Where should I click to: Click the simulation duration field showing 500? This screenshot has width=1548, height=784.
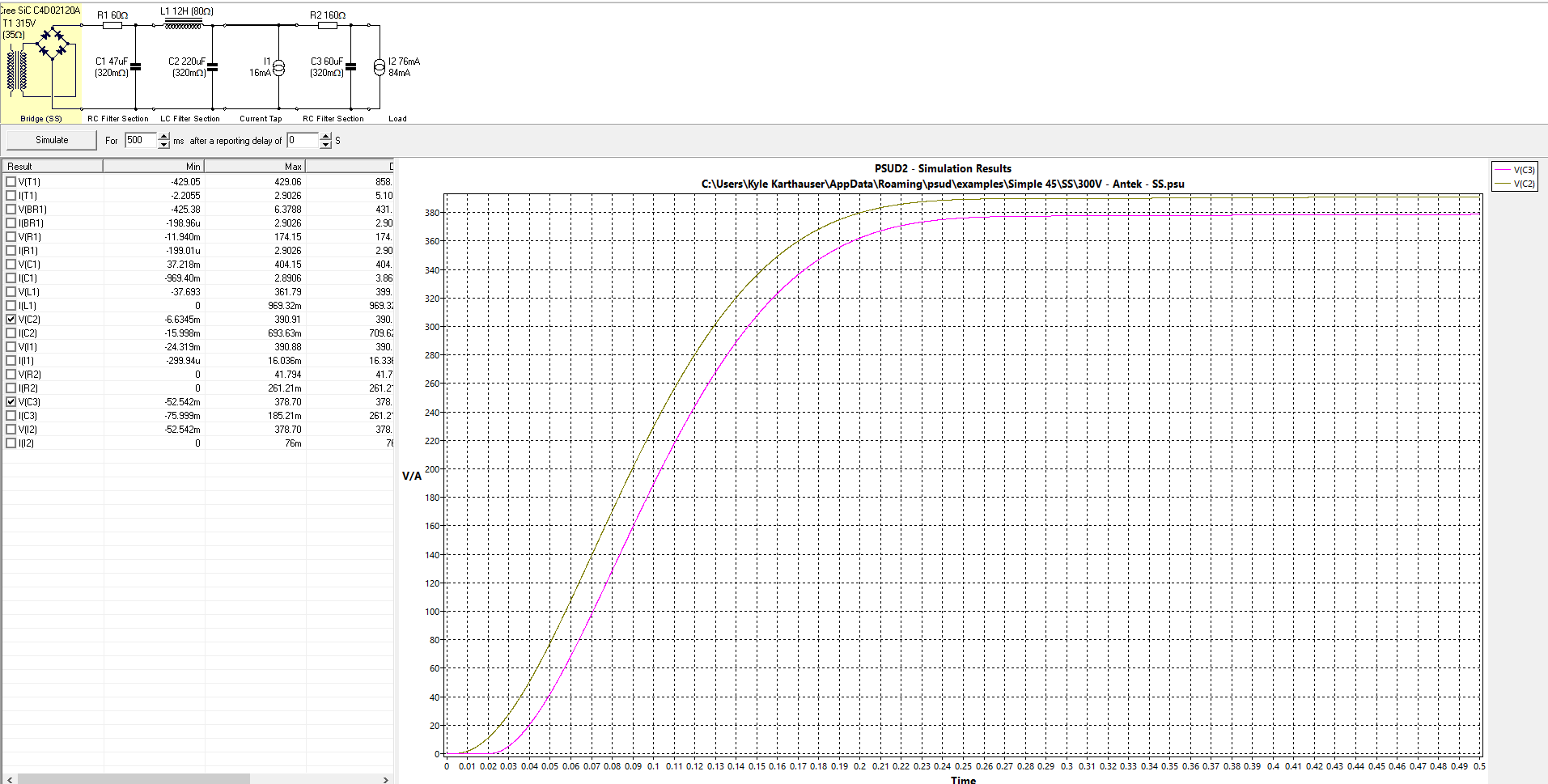click(141, 140)
